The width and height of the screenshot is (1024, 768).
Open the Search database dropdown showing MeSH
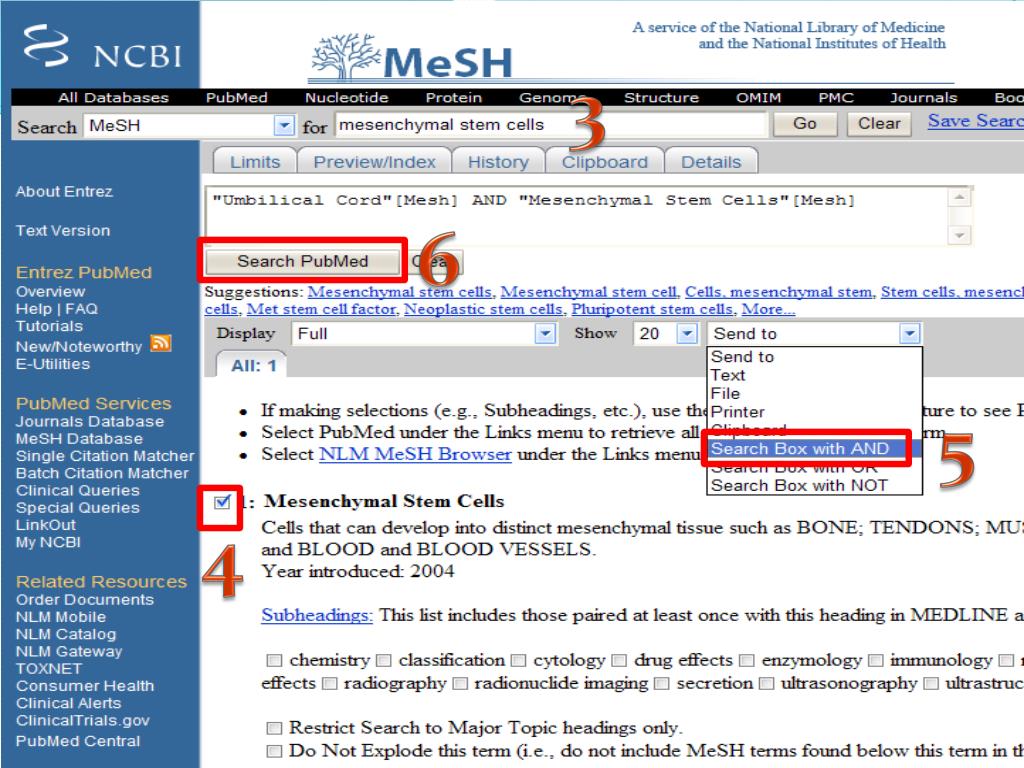189,125
